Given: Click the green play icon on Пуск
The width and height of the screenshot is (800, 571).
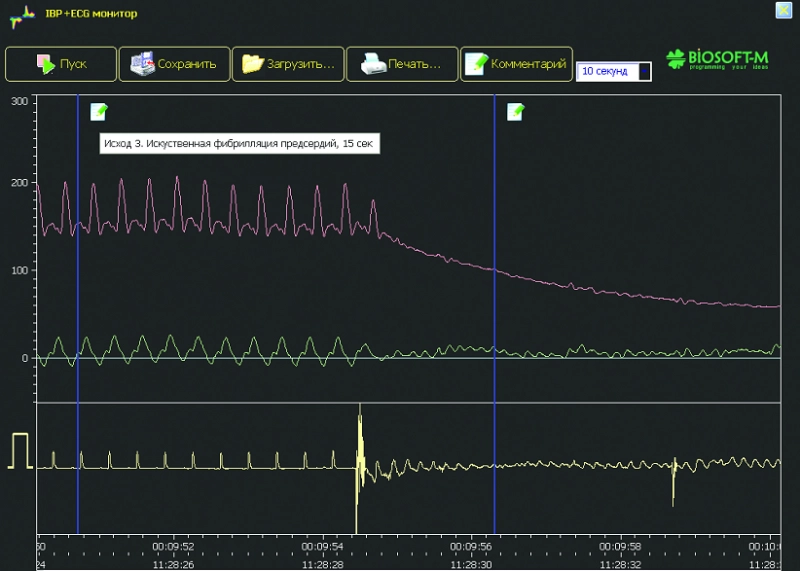Looking at the screenshot, I should coord(45,64).
